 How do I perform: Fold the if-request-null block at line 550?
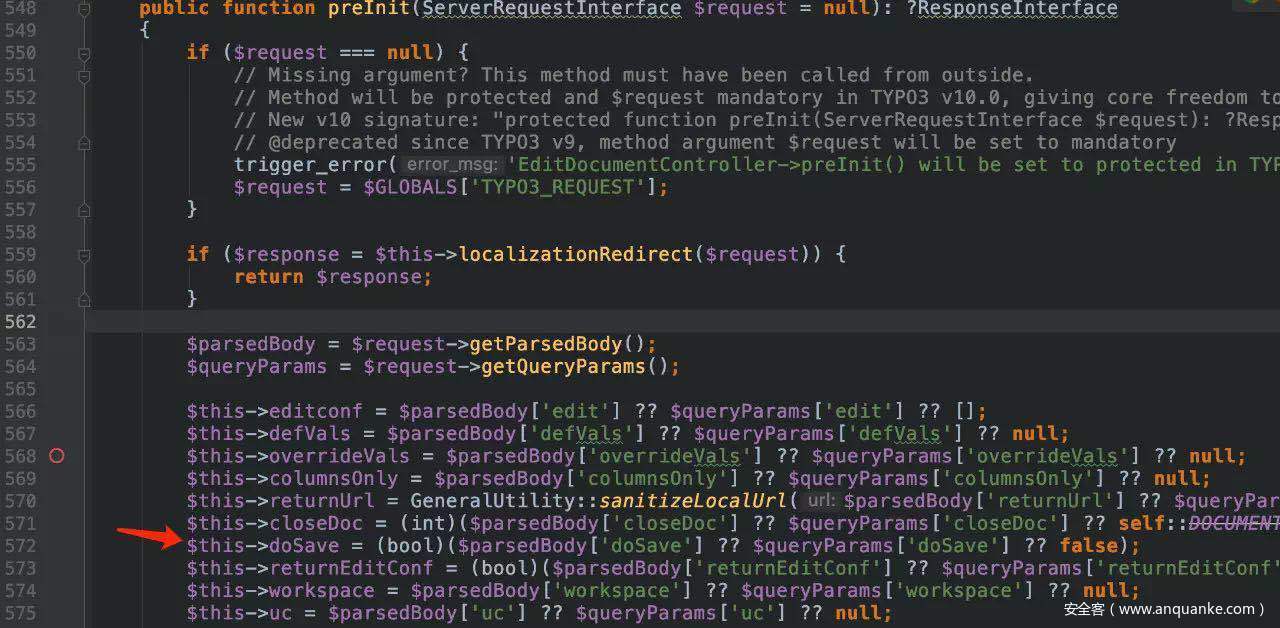point(84,53)
